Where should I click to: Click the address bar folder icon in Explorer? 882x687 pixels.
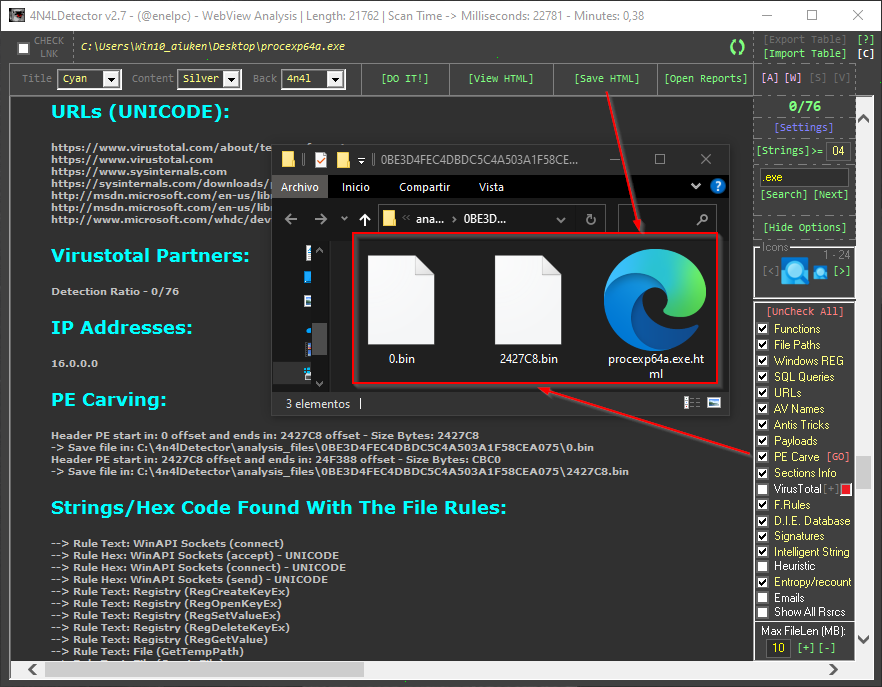[x=389, y=218]
